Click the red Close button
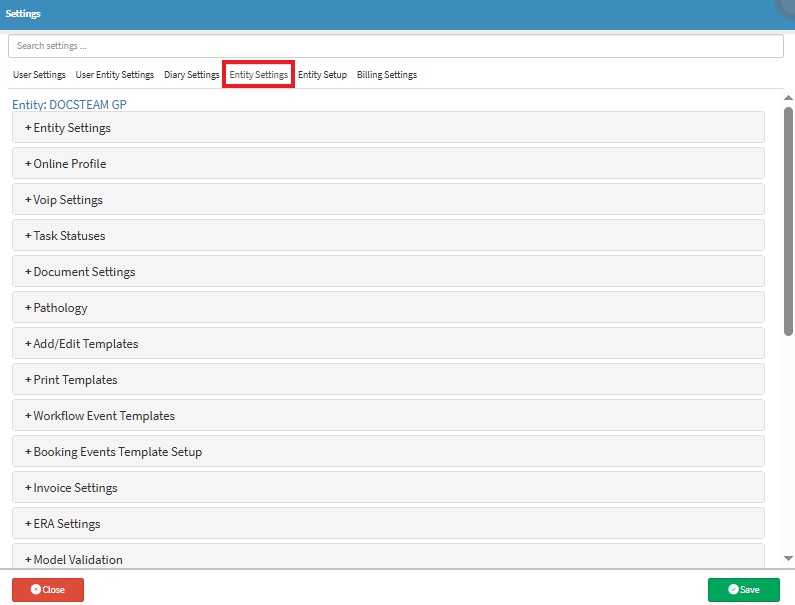Image resolution: width=795 pixels, height=605 pixels. (x=48, y=590)
